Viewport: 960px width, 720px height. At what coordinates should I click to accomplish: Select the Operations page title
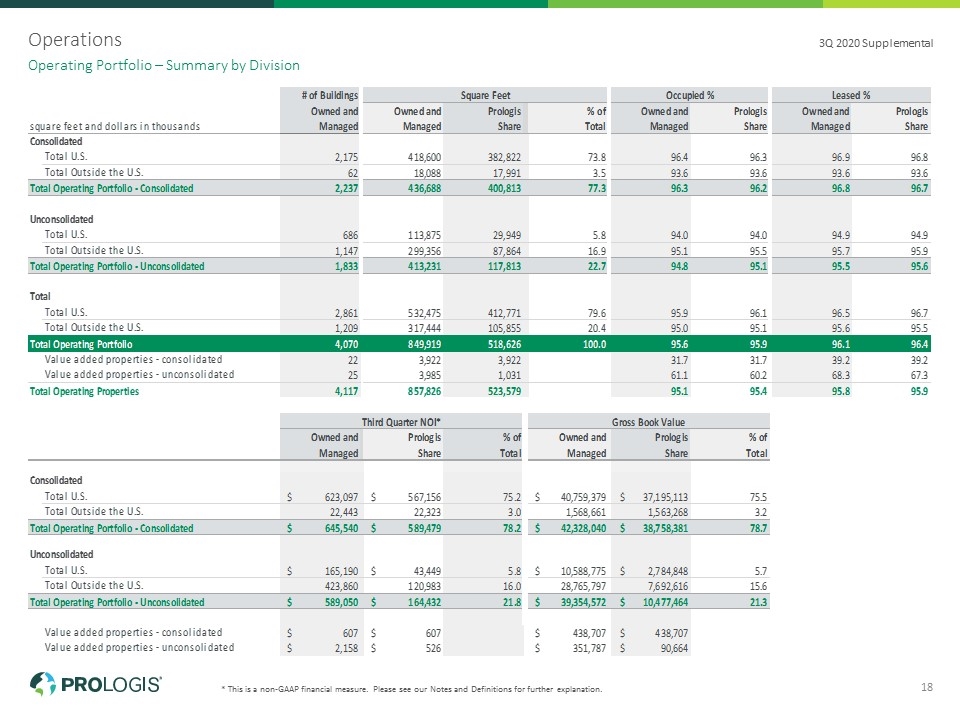[75, 40]
